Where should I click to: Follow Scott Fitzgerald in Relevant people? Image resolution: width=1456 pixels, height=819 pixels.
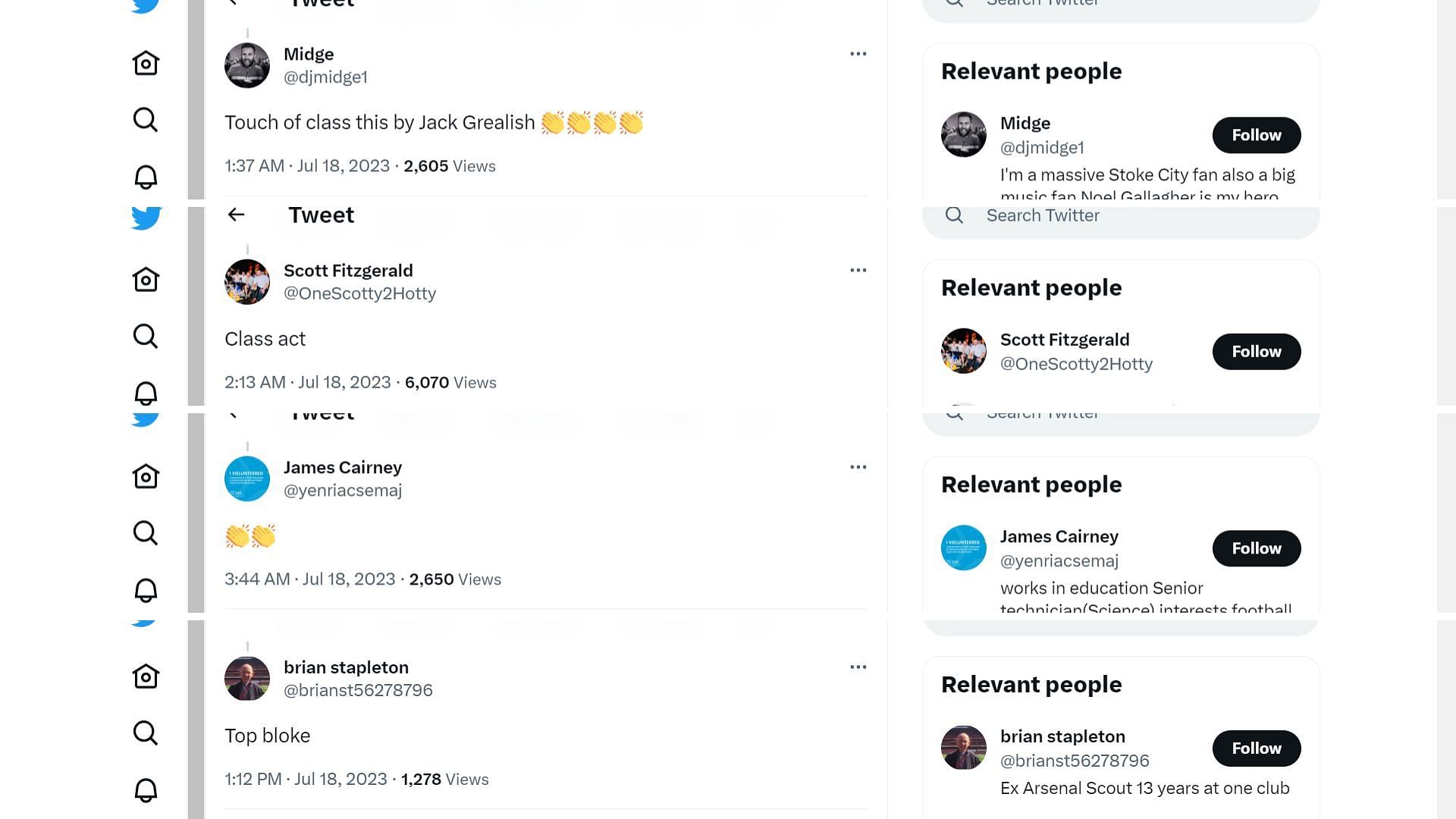click(1256, 352)
